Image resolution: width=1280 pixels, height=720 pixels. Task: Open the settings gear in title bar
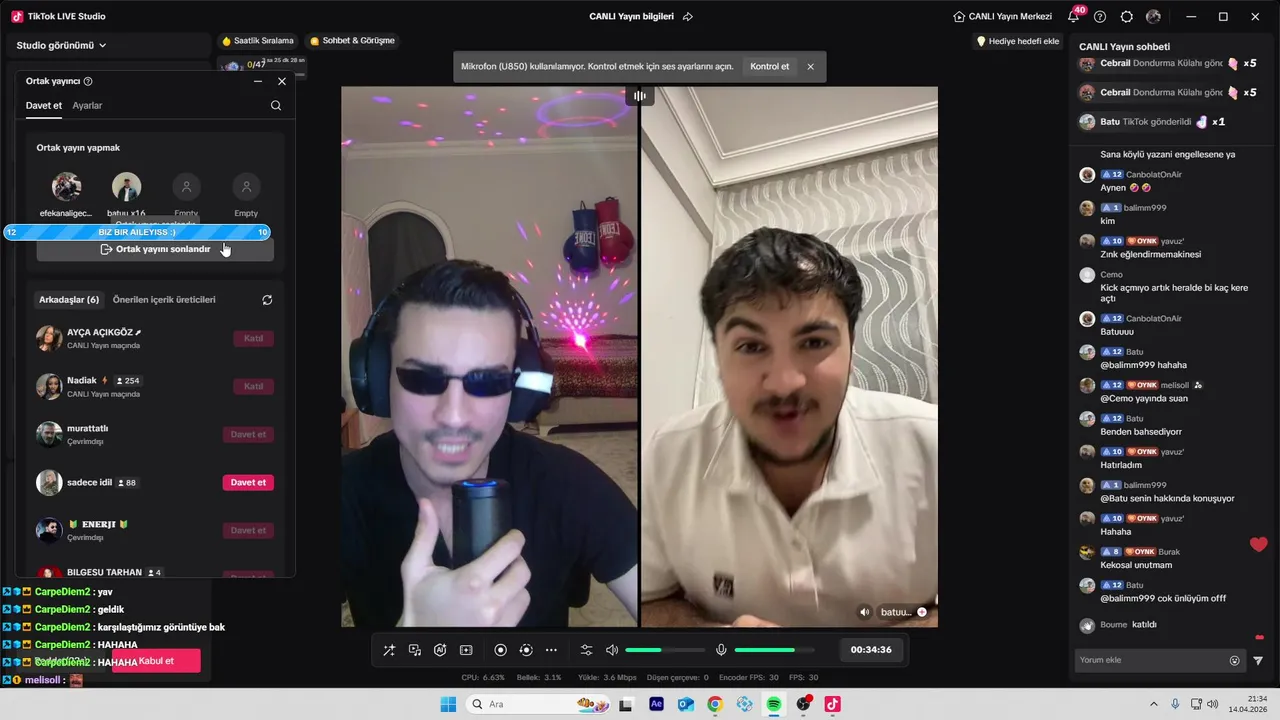click(1127, 16)
